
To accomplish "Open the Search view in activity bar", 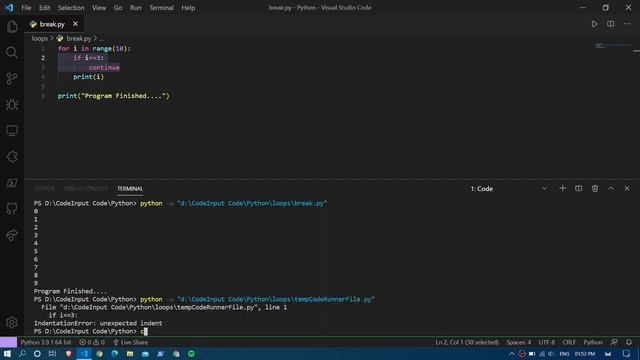I will tap(12, 53).
